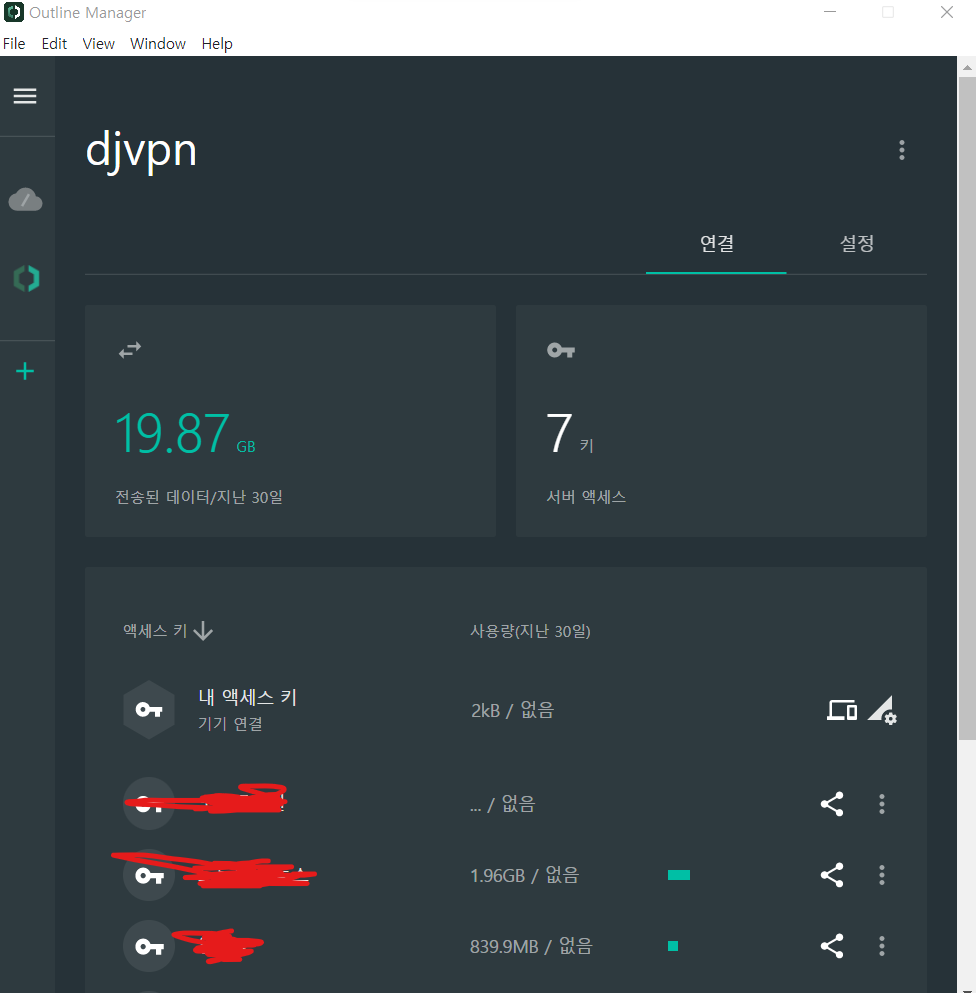The height and width of the screenshot is (993, 976).
Task: Click the 7 키 server access count
Action: 569,434
